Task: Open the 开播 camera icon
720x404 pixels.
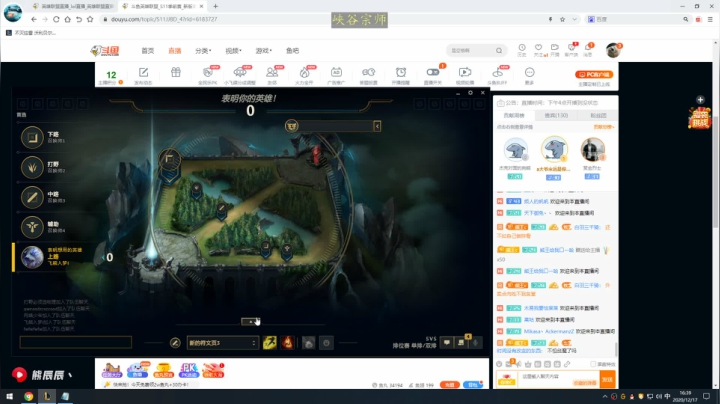Action: [555, 48]
